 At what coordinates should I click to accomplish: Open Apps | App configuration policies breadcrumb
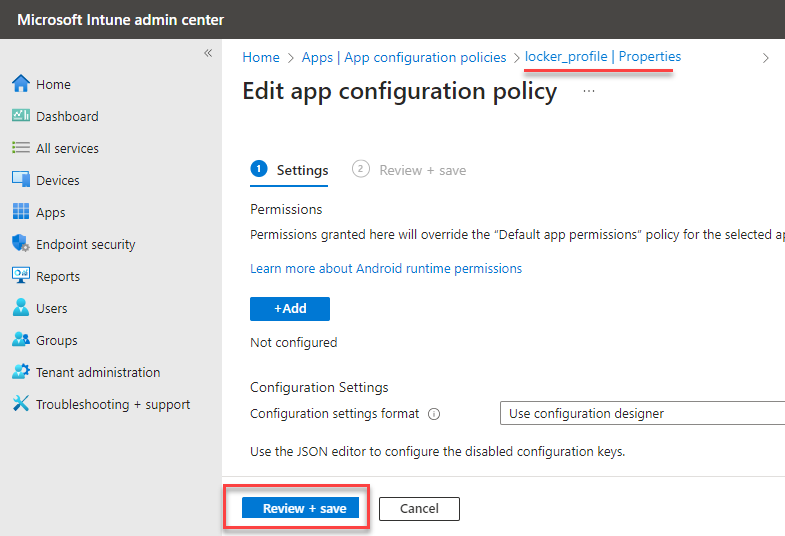point(404,58)
